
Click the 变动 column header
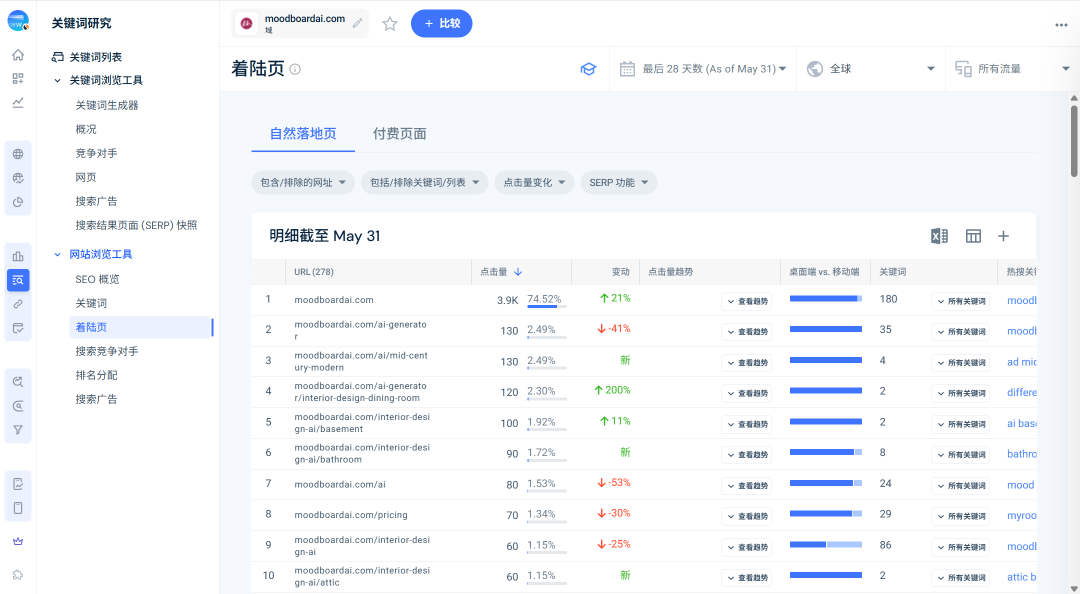click(x=621, y=272)
